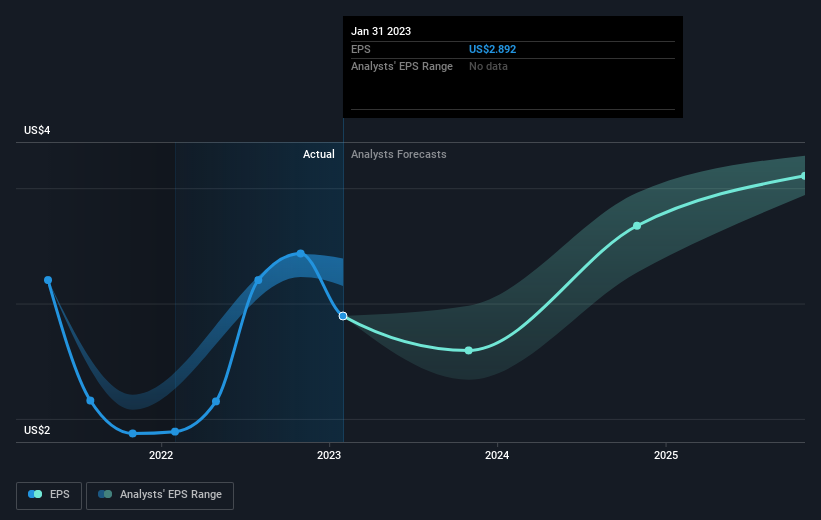Click the 'Analysts' EPS Range' tooltip row label
Image resolution: width=821 pixels, height=520 pixels.
click(x=402, y=67)
